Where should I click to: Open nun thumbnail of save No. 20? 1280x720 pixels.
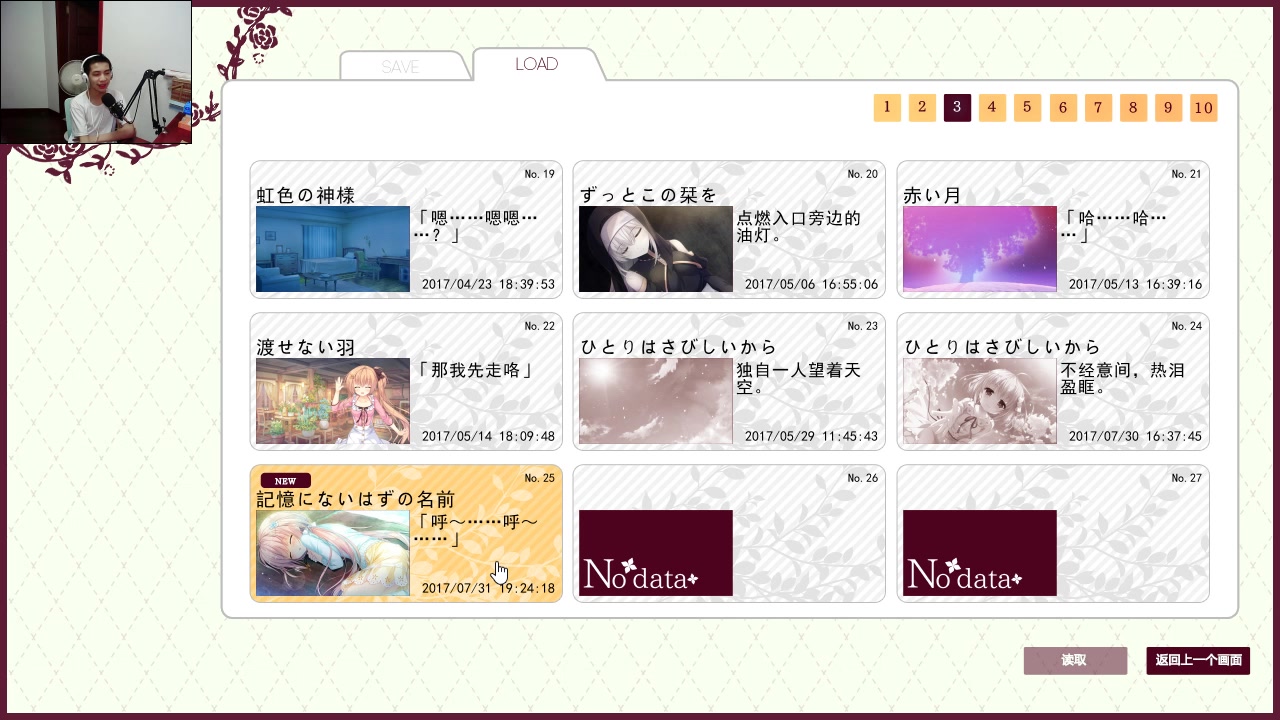656,249
